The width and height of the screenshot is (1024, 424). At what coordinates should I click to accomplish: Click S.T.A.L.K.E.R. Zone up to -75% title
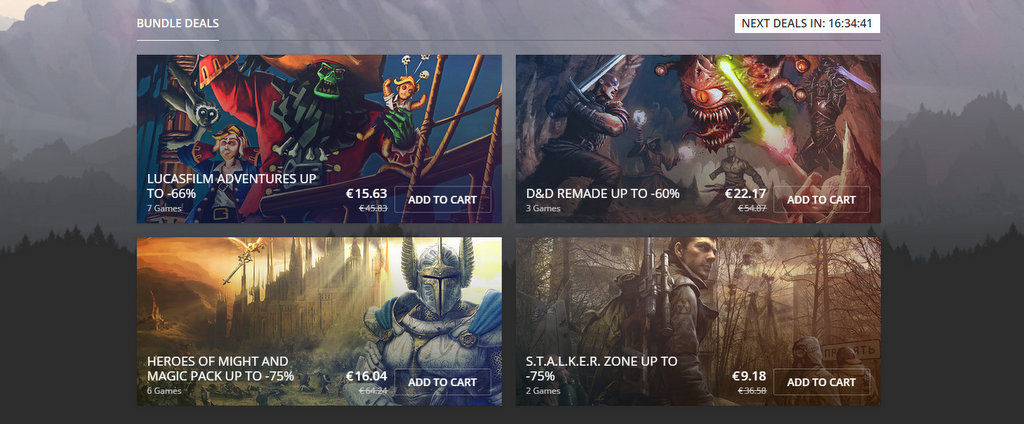point(601,368)
